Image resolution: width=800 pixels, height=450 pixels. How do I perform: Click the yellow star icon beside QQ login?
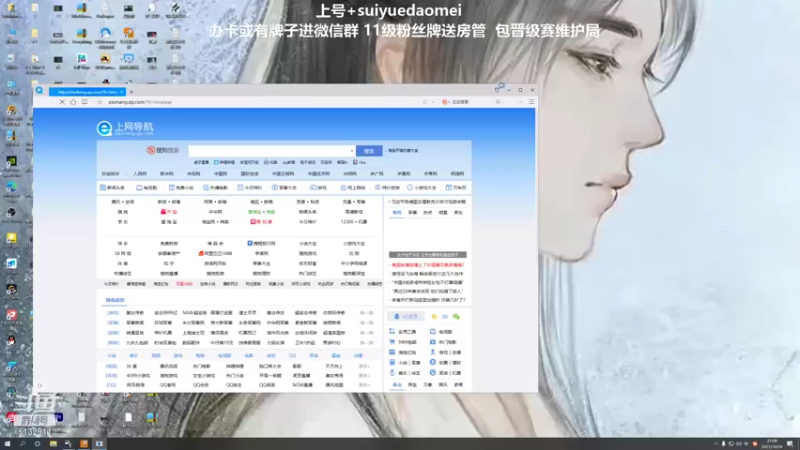[x=434, y=317]
